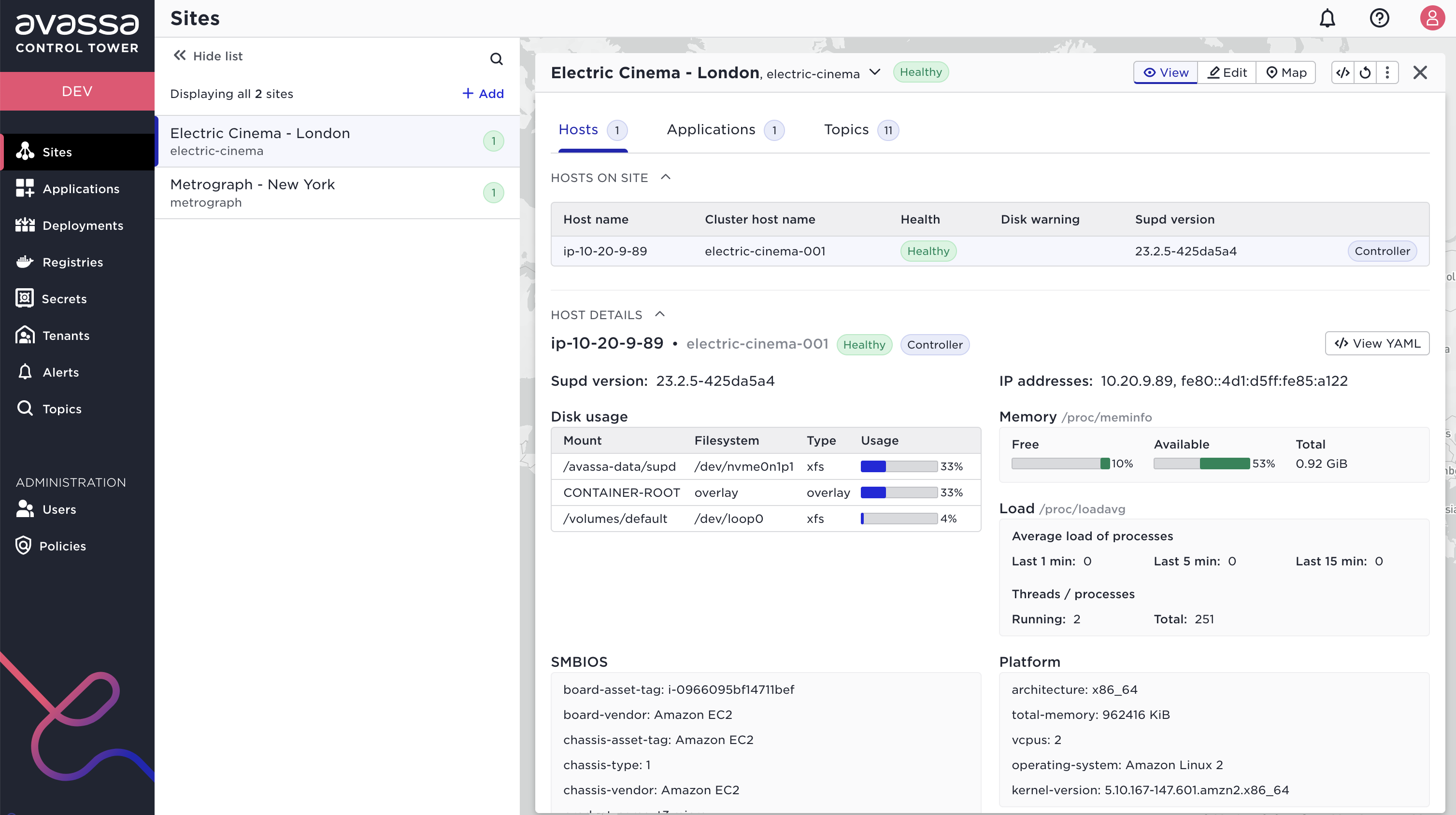Switch to the Map mode

pos(1286,72)
